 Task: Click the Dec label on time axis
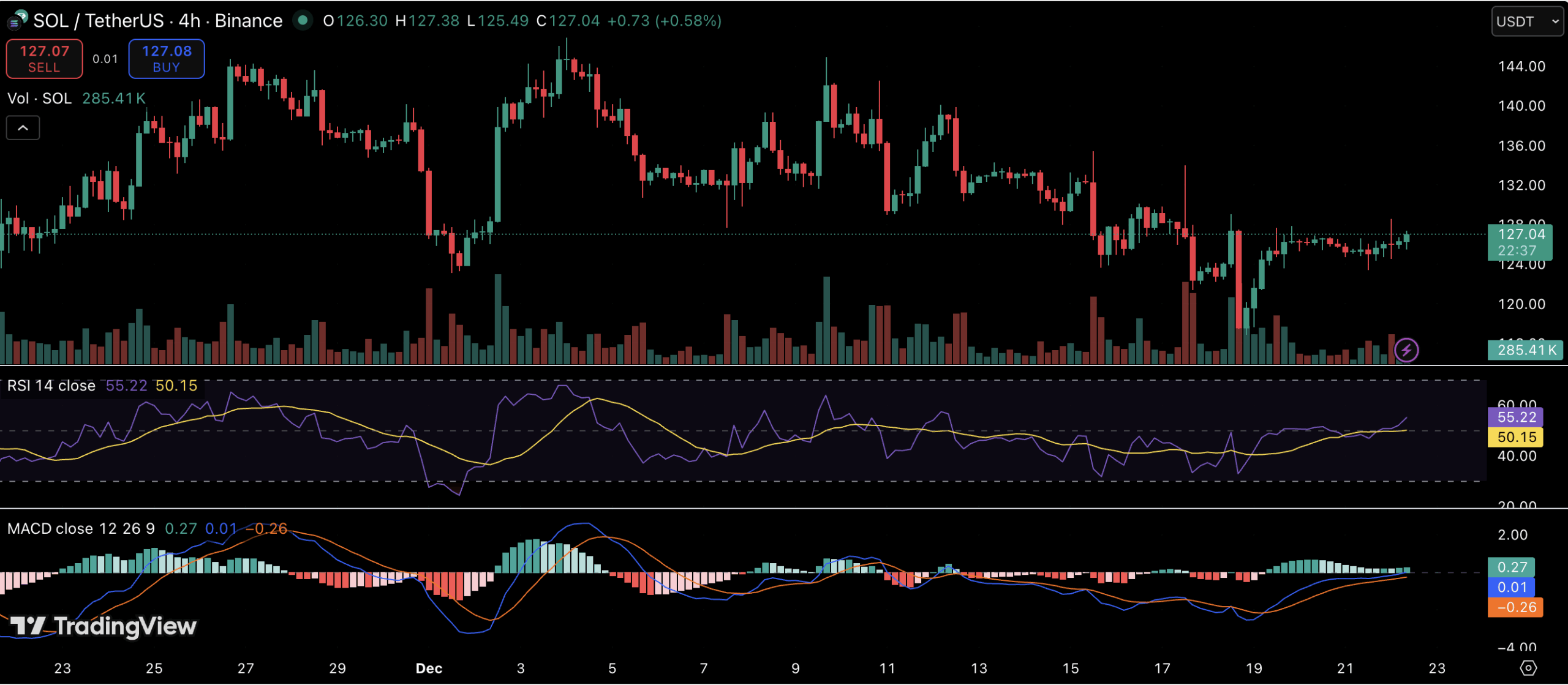point(429,668)
